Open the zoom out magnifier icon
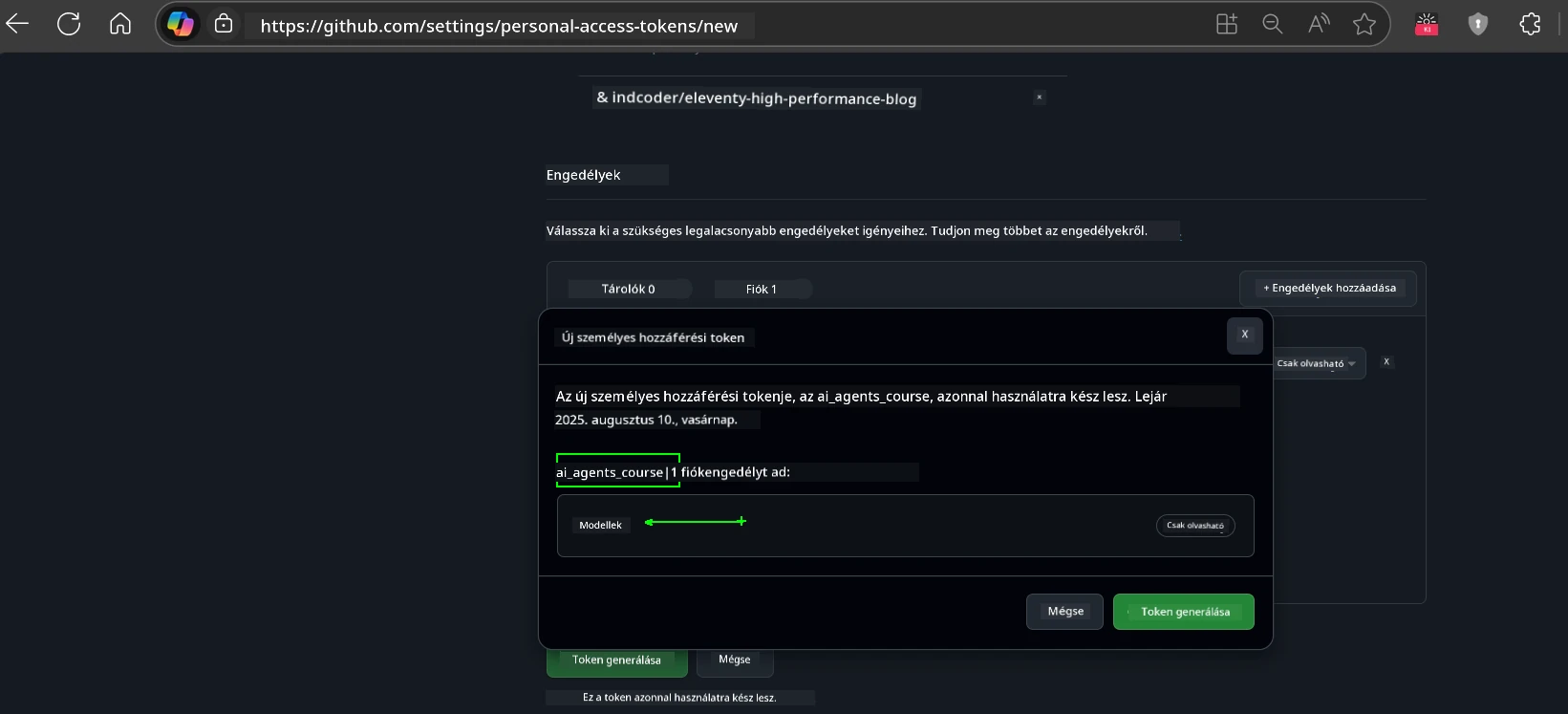Image resolution: width=1568 pixels, height=714 pixels. coord(1272,25)
